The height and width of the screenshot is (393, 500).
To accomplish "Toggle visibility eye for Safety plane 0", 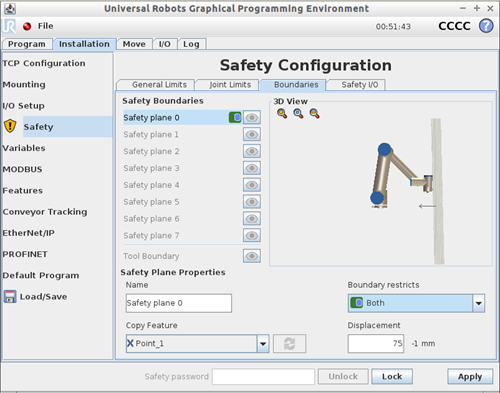I will (252, 118).
